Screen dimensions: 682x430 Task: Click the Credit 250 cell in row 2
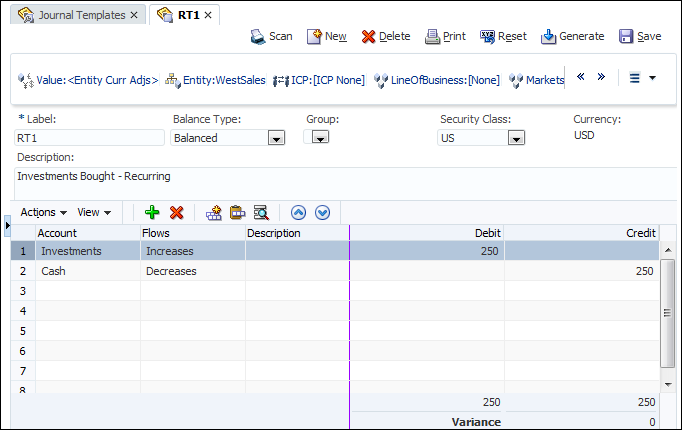tap(582, 271)
